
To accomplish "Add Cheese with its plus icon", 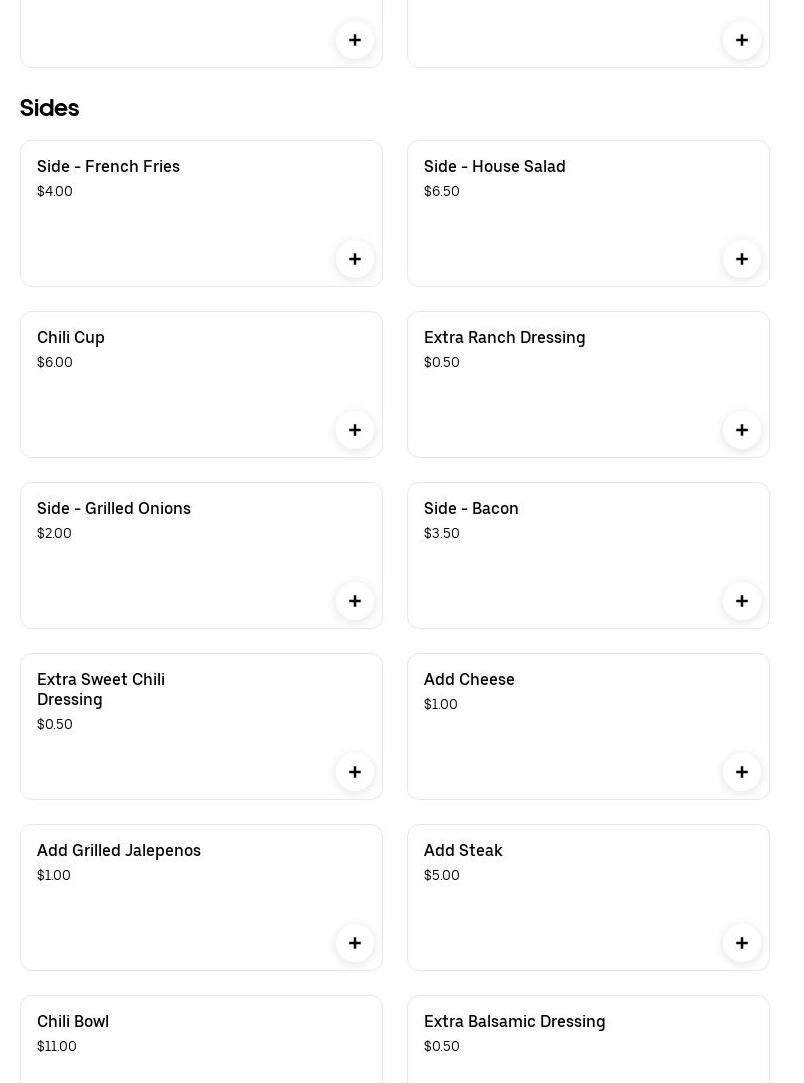I will [742, 772].
